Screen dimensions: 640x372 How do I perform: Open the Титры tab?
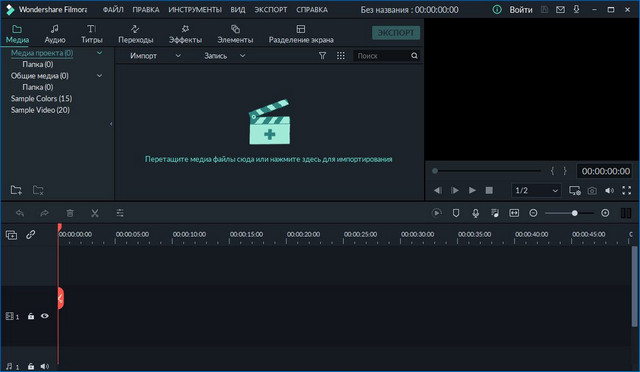click(x=91, y=34)
